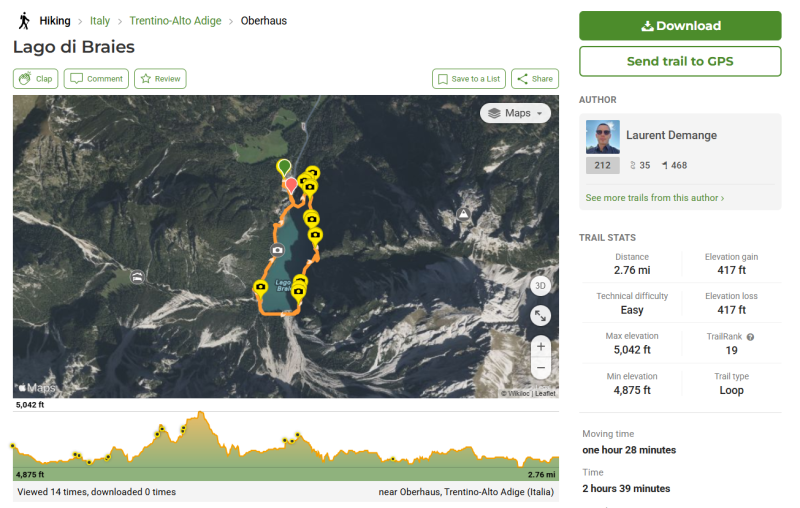Open Trentino-Alto Adige breadcrumb
The width and height of the screenshot is (800, 508).
pos(176,20)
